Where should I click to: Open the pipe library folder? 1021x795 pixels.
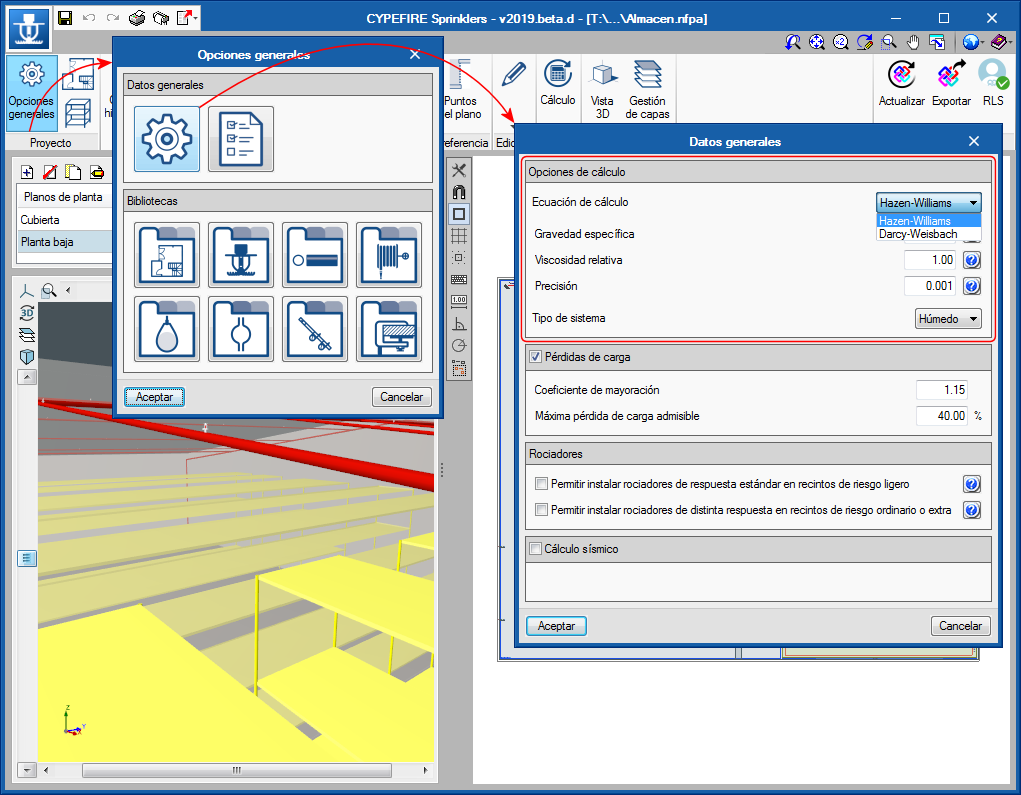315,255
